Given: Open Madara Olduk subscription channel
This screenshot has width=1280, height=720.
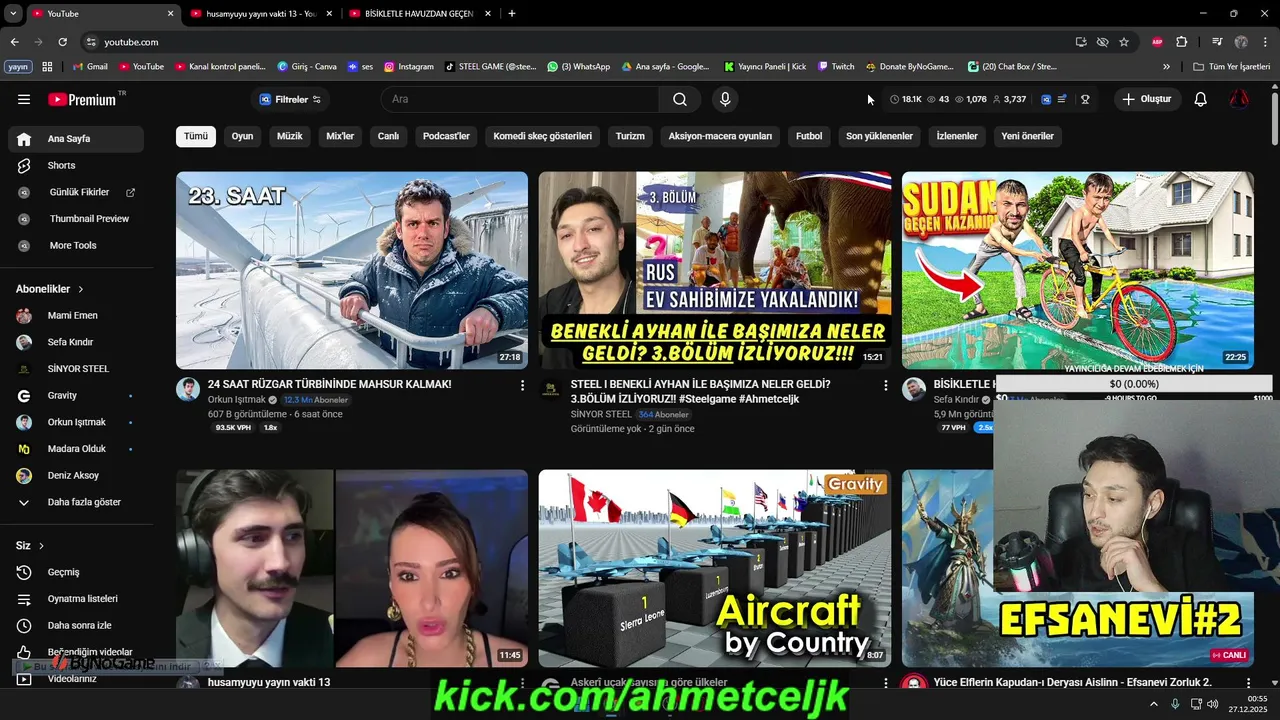Looking at the screenshot, I should coord(76,449).
